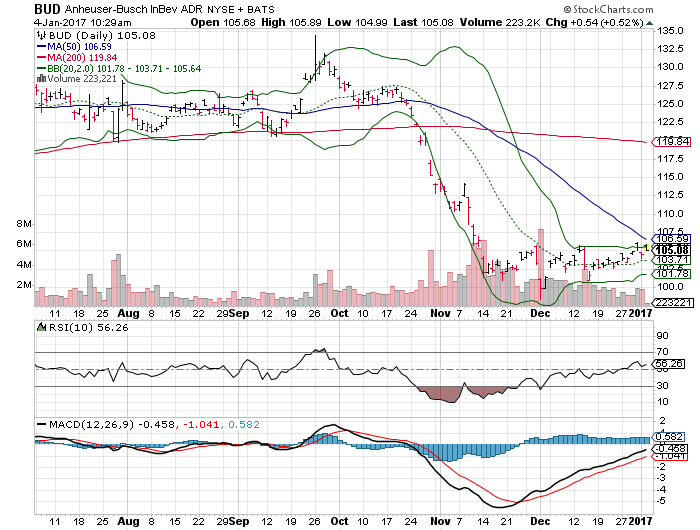The width and height of the screenshot is (700, 530).
Task: Click the blue 0.582 histogram tag on axis
Action: [668, 437]
